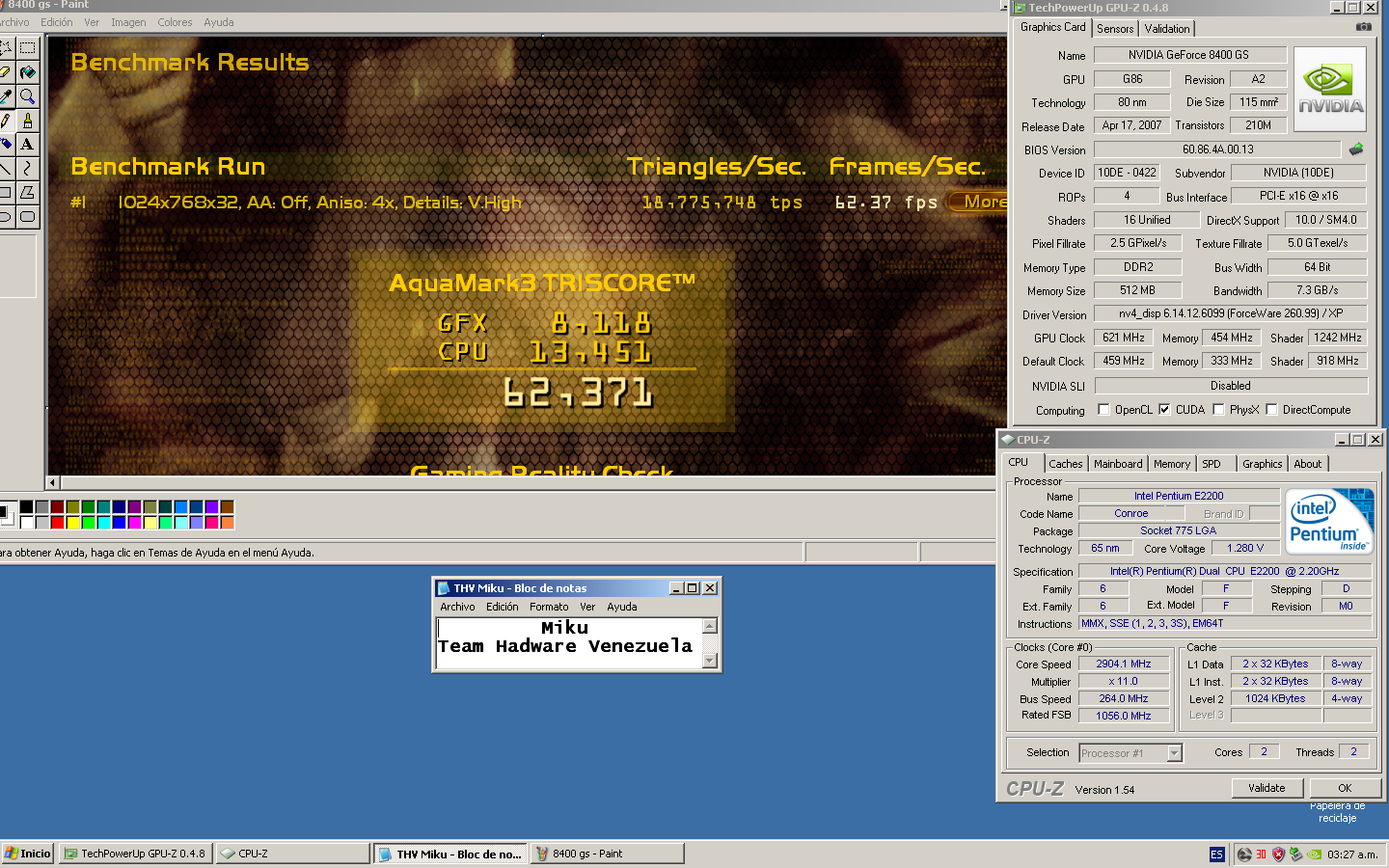Click the Intel Pentium logo in CPU-Z
The width and height of the screenshot is (1389, 868).
click(x=1330, y=522)
